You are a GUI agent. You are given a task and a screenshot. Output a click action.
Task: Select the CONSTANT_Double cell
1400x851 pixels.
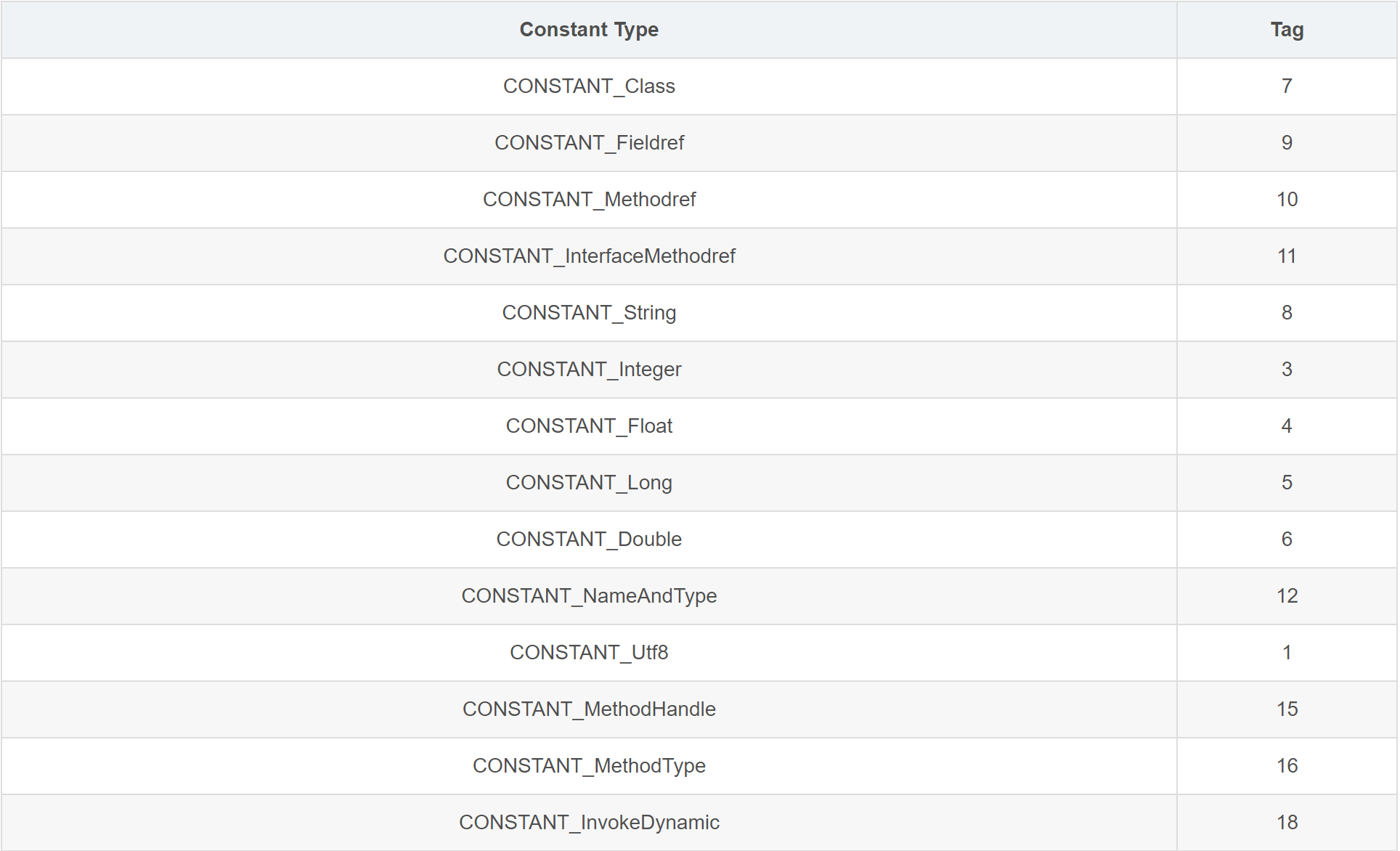pyautogui.click(x=589, y=539)
